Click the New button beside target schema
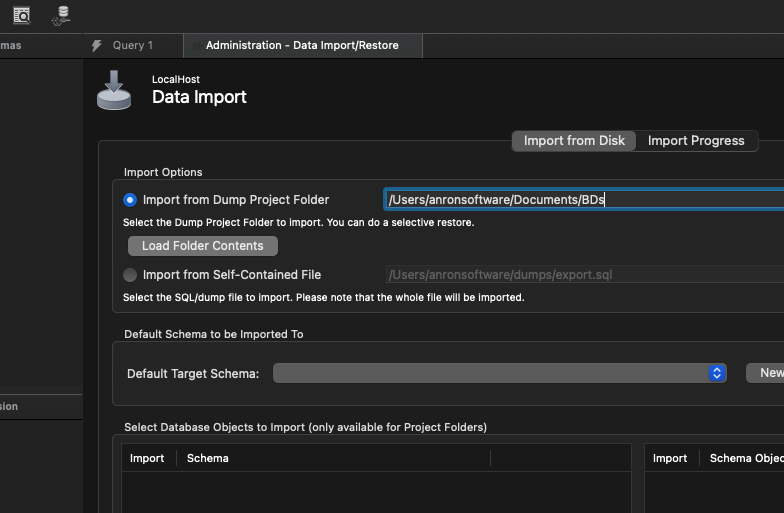The width and height of the screenshot is (784, 513). point(767,373)
